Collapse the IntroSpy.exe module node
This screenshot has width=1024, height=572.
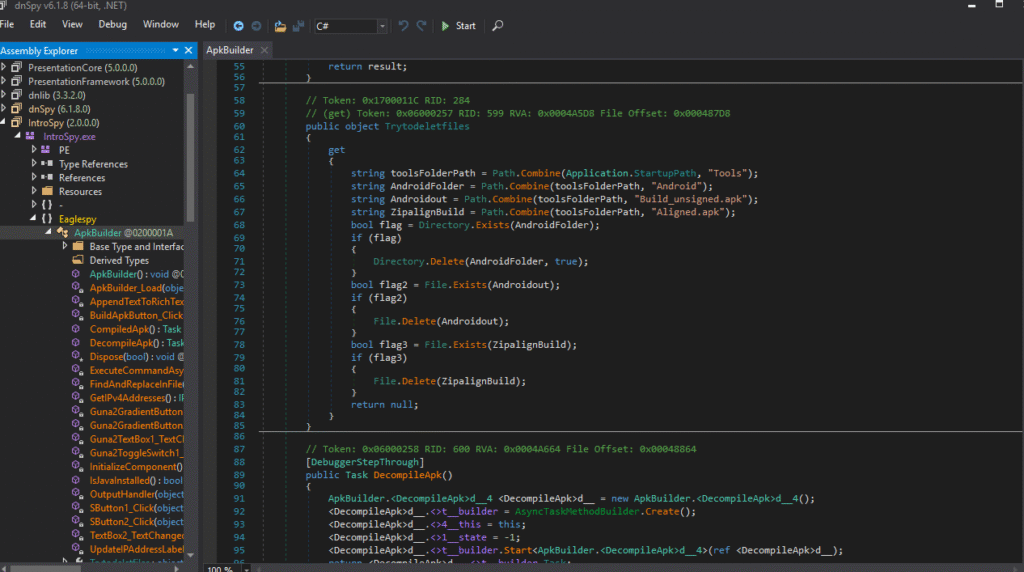point(18,136)
